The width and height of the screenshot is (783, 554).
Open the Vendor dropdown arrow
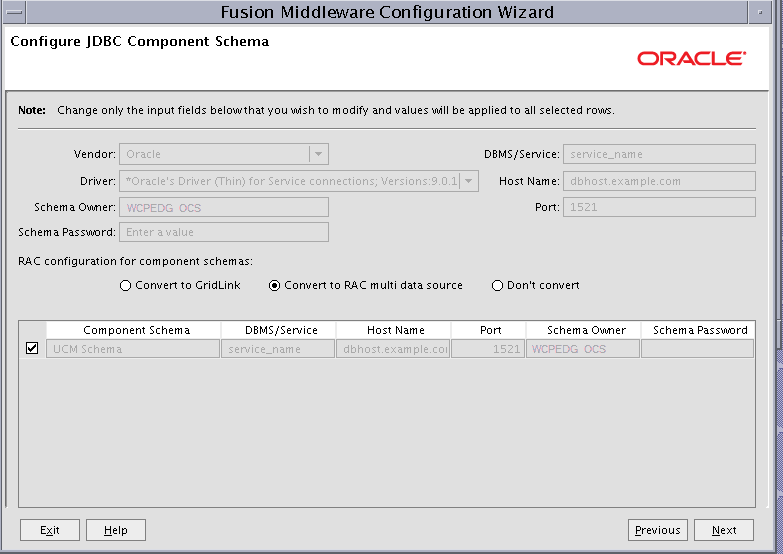(x=319, y=154)
